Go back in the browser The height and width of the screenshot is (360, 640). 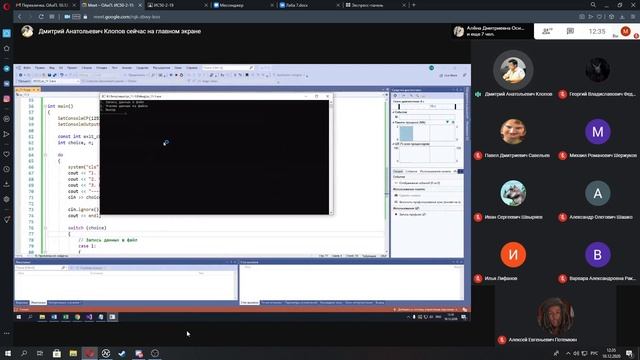click(19, 17)
